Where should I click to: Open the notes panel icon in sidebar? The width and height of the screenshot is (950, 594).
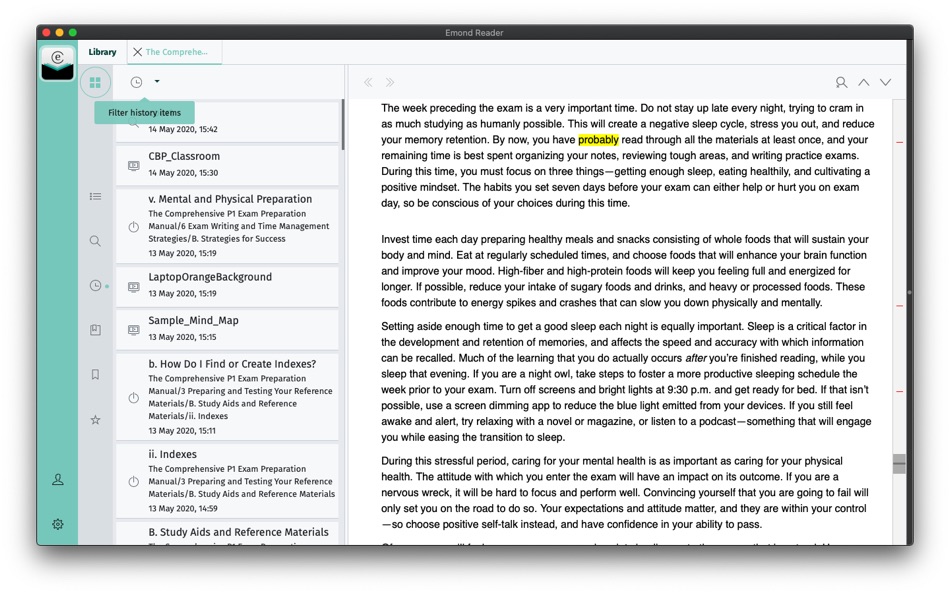[95, 330]
